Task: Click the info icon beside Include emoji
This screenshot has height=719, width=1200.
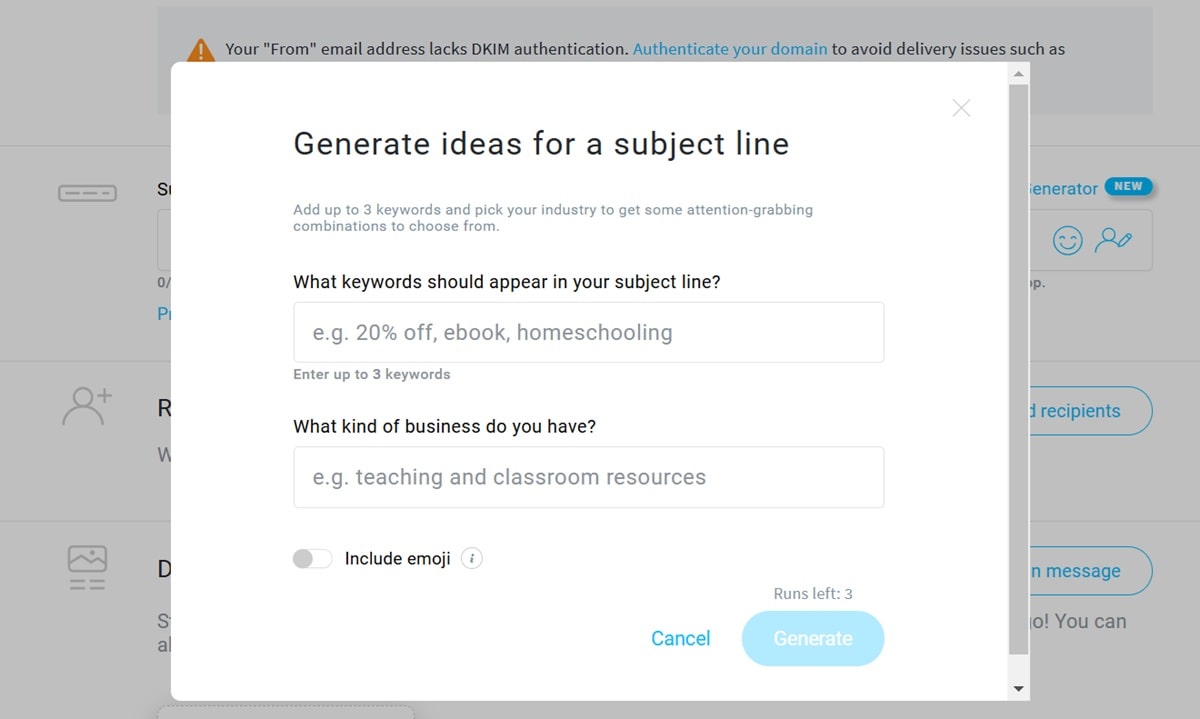Action: pos(472,559)
